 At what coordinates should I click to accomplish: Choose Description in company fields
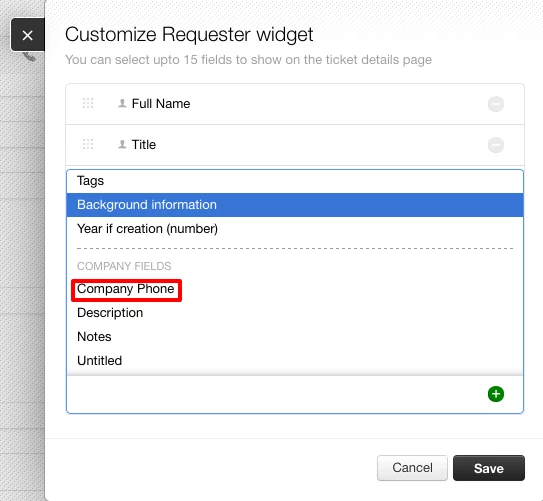tap(295, 313)
